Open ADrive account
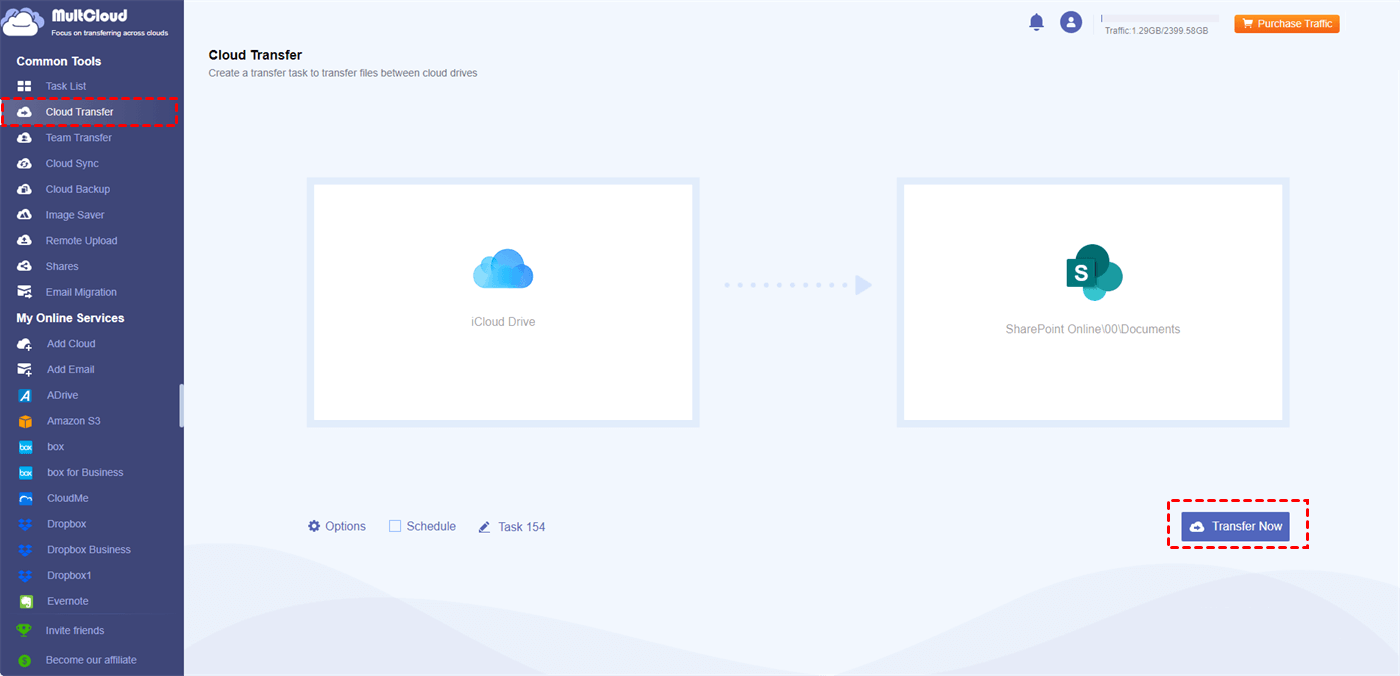The width and height of the screenshot is (1400, 676). (62, 396)
